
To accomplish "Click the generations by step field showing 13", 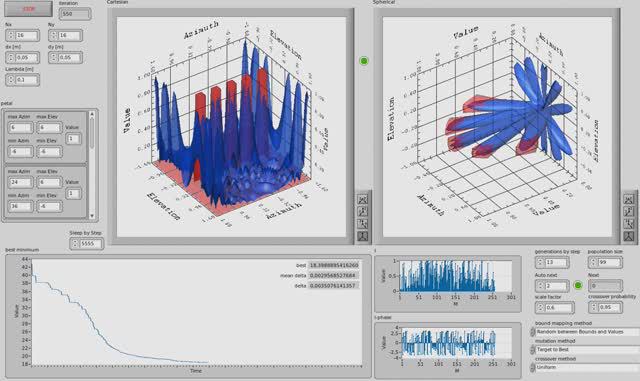I will pos(556,262).
